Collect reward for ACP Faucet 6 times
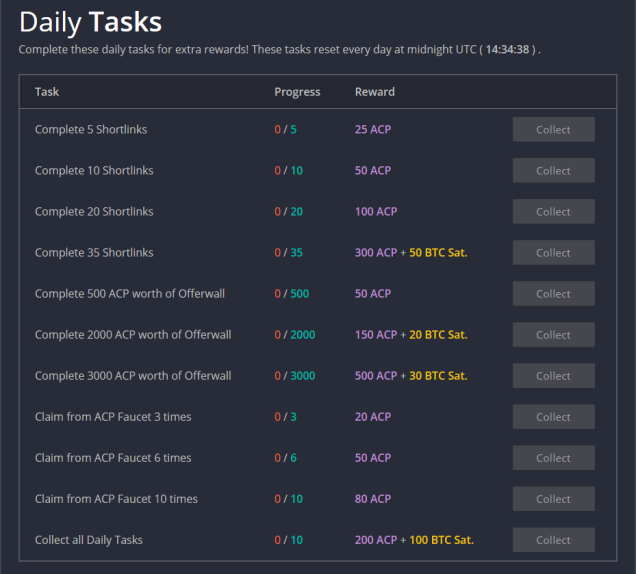The image size is (636, 574). (x=554, y=458)
